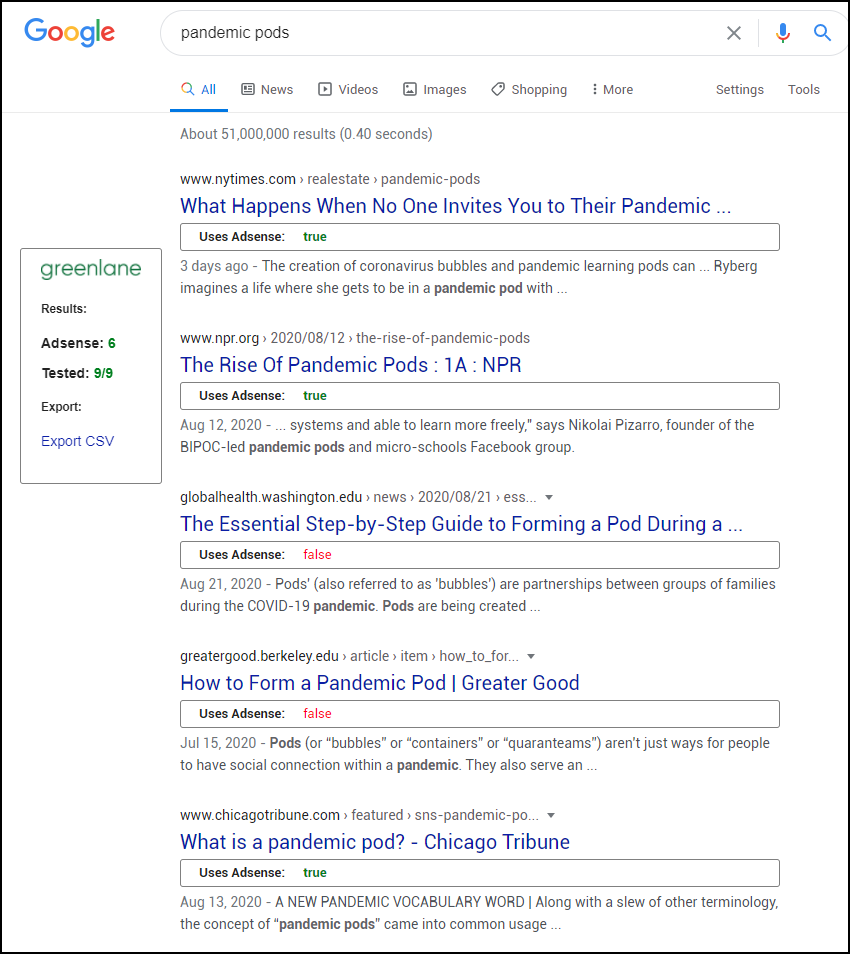Click the greenlane logo
Screen dimensions: 850x954
[91, 269]
